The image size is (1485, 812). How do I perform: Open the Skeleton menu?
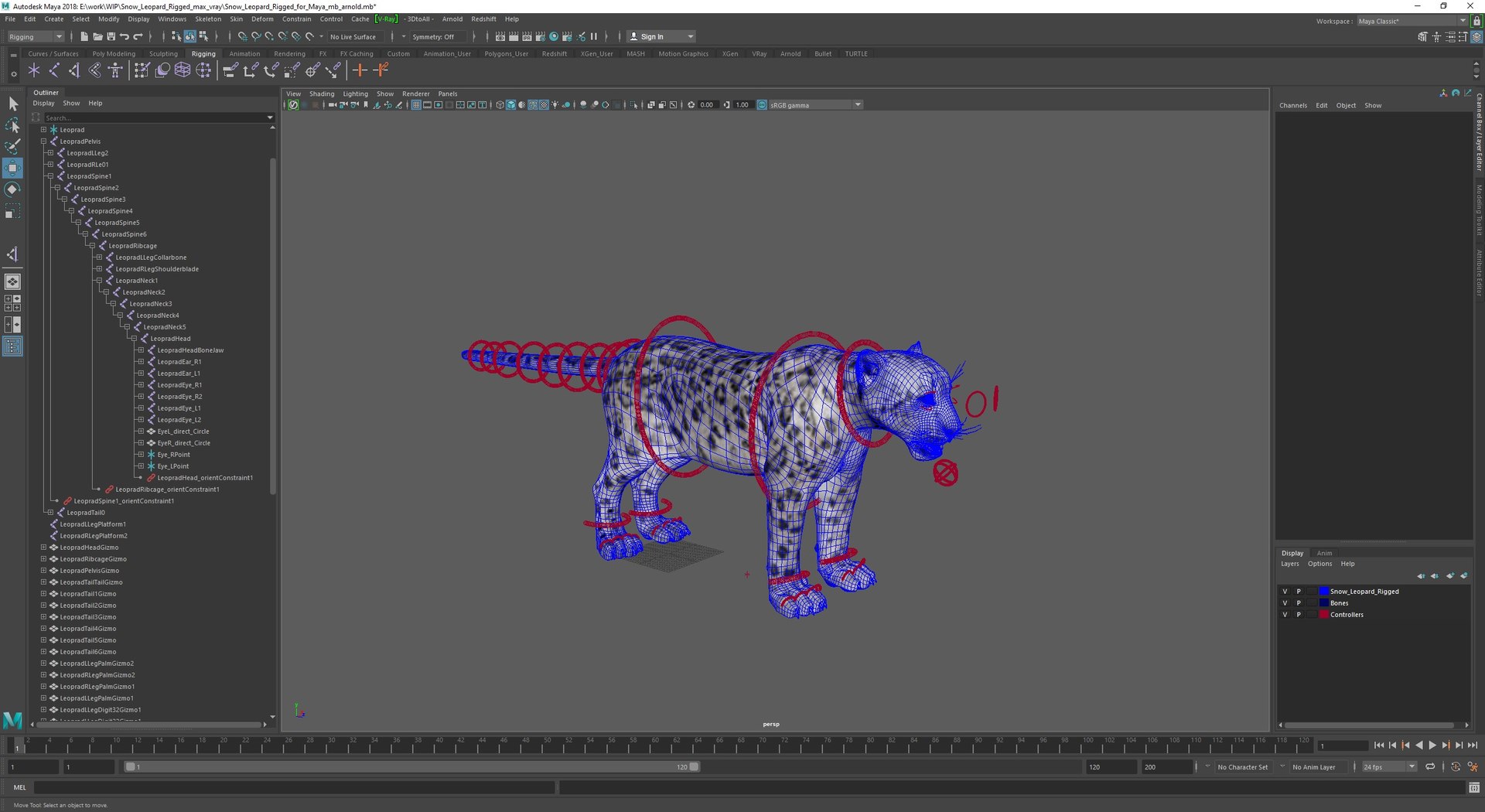(207, 19)
